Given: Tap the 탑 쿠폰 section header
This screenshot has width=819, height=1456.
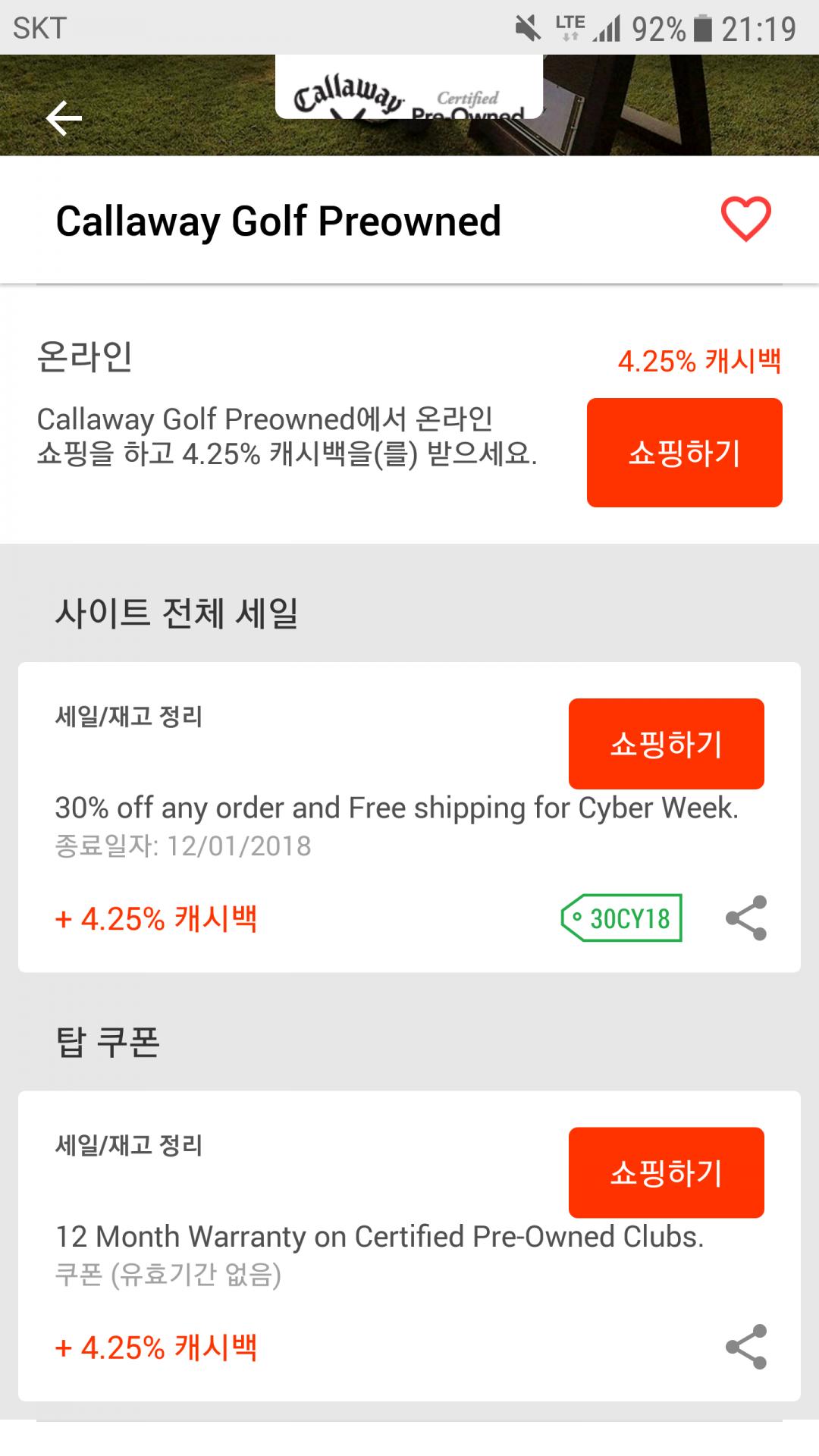Looking at the screenshot, I should (x=108, y=1042).
